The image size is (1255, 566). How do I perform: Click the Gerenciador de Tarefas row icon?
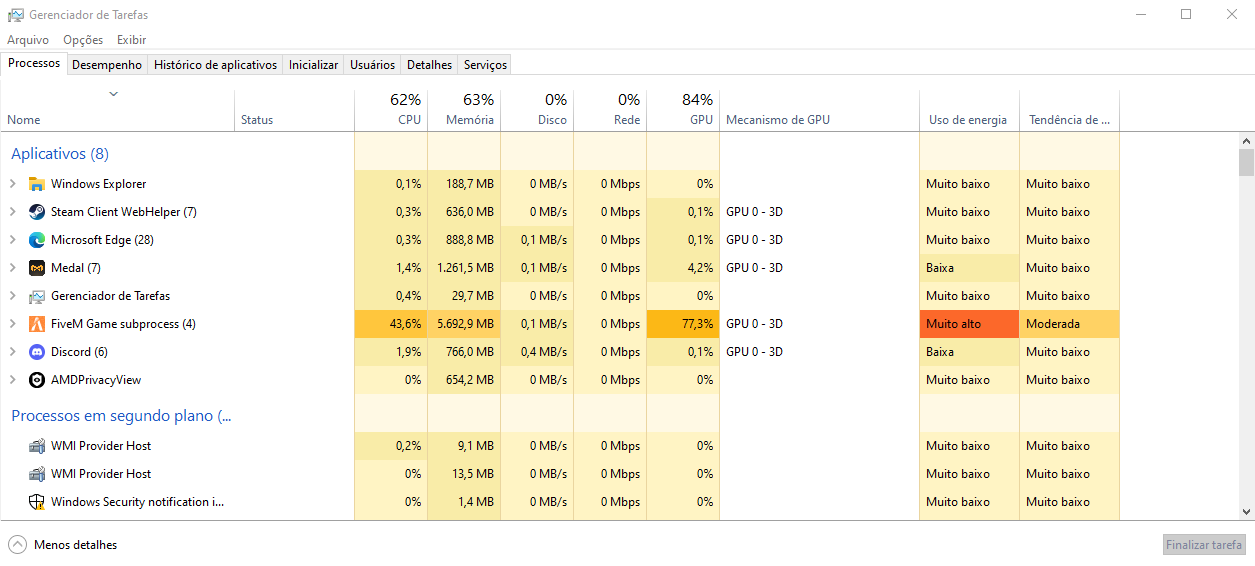37,296
